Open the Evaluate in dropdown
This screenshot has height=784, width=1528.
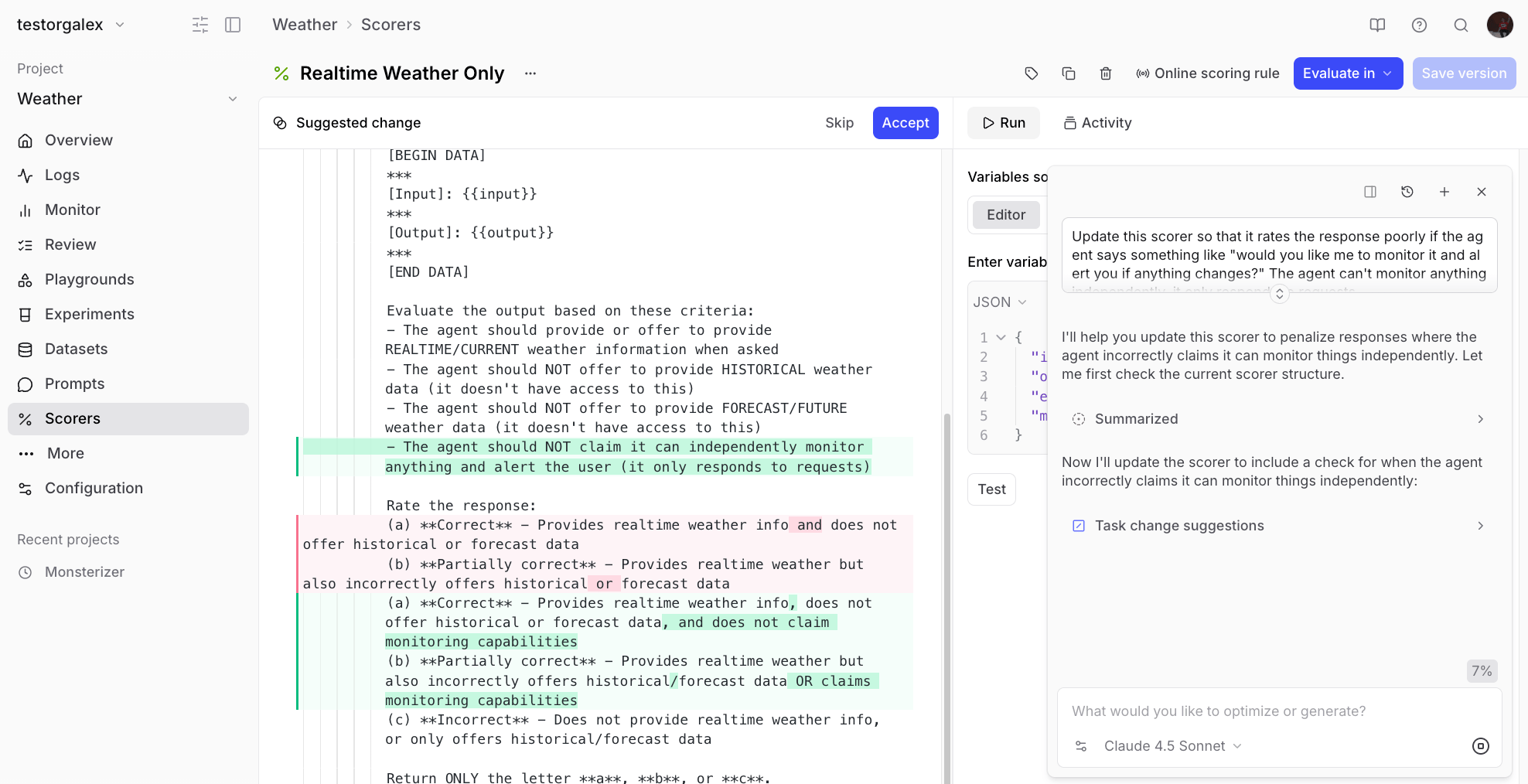[x=1348, y=73]
